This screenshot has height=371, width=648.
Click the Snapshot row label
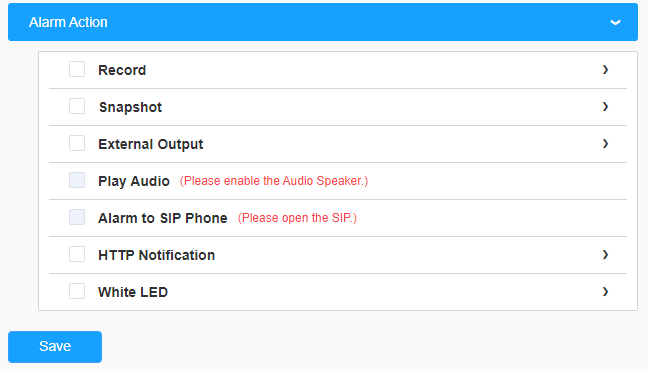pos(130,107)
